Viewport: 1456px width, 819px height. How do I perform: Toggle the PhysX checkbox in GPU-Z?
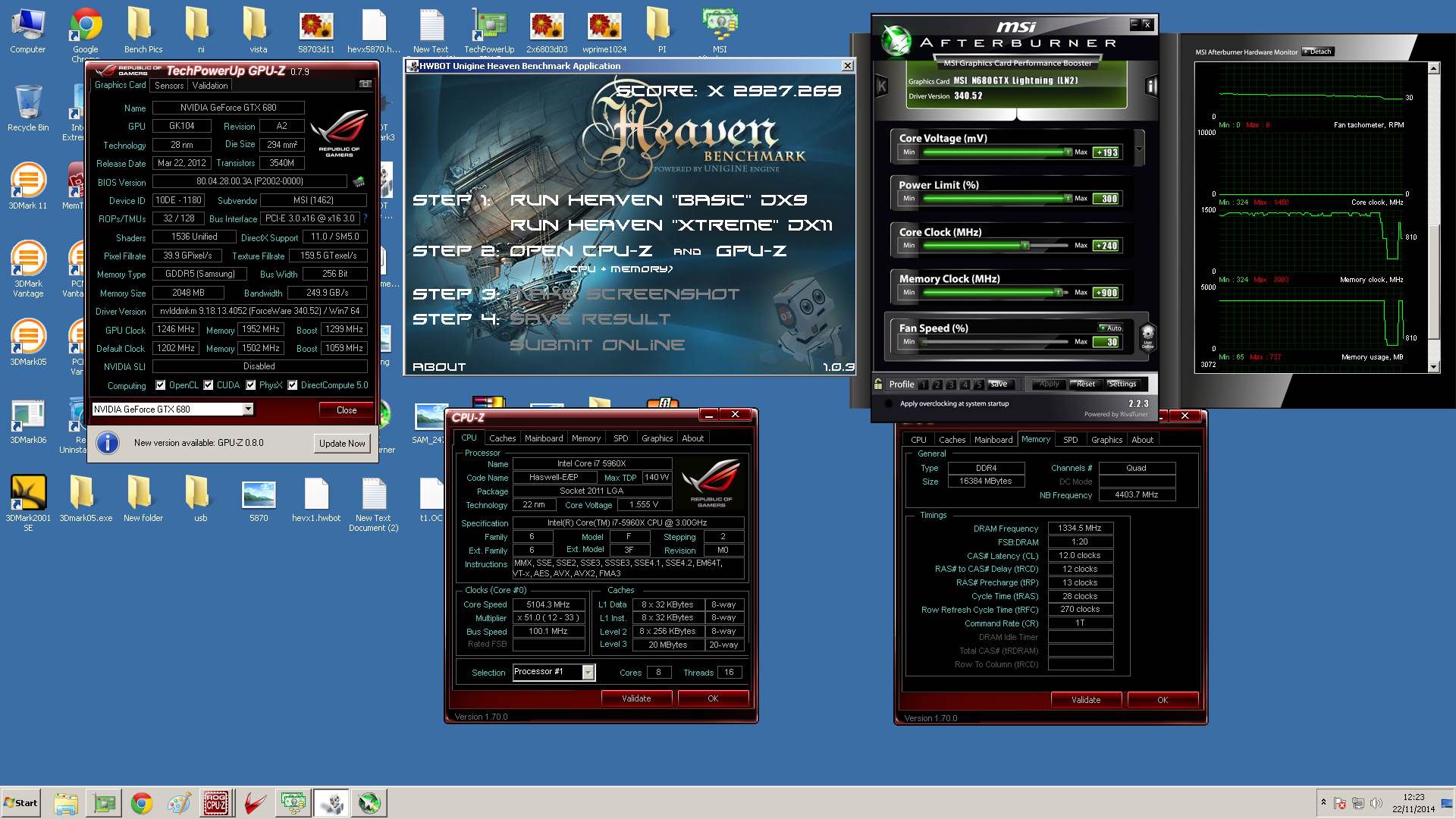(x=251, y=385)
